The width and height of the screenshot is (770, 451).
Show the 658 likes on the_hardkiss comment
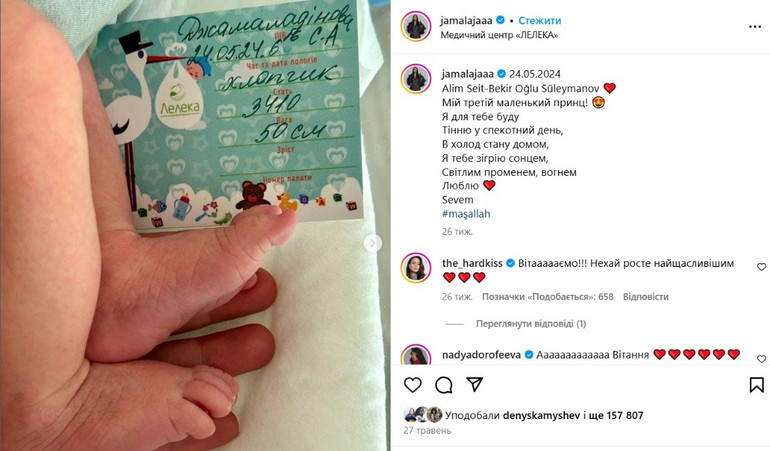point(548,297)
